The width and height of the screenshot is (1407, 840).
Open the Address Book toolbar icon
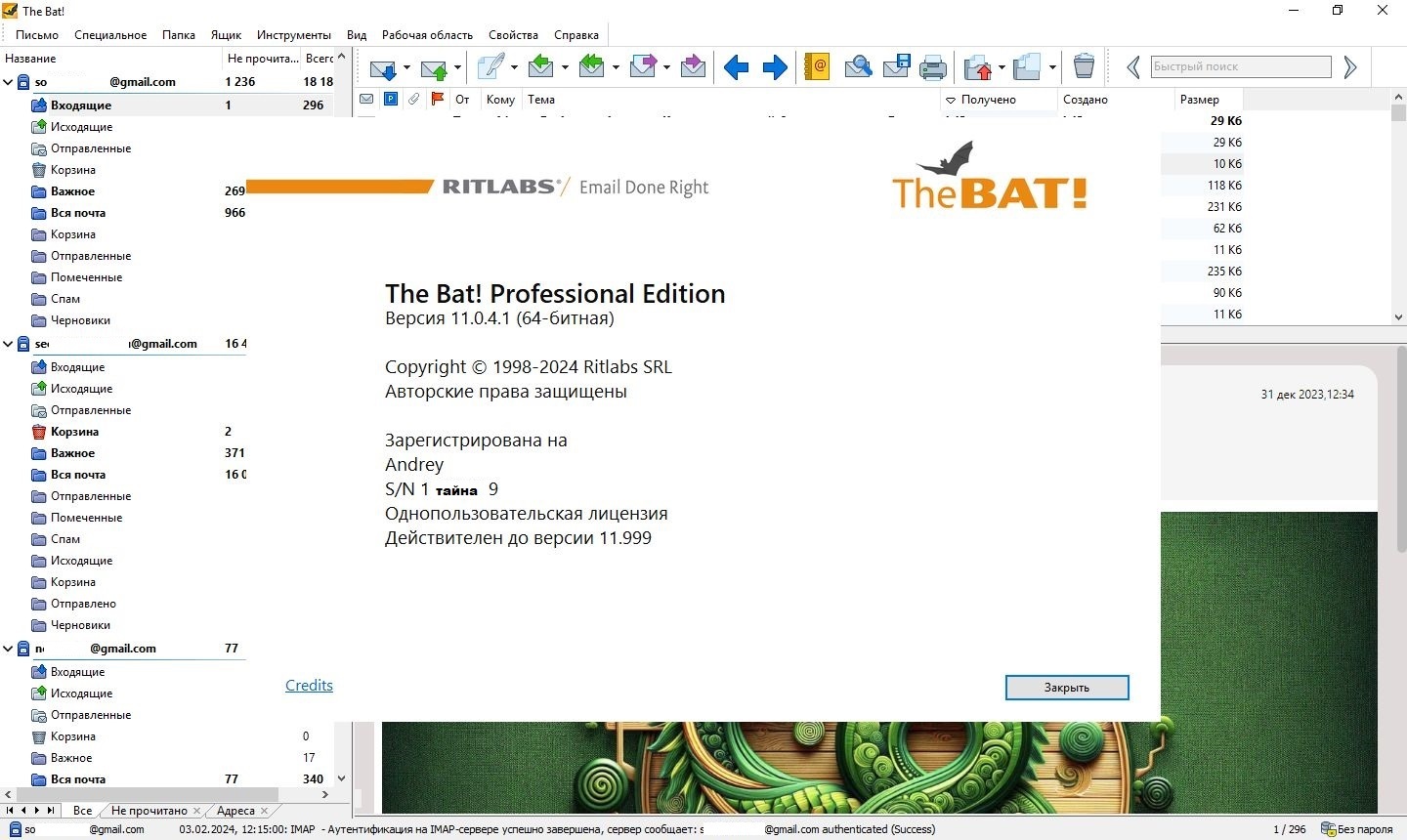point(817,66)
